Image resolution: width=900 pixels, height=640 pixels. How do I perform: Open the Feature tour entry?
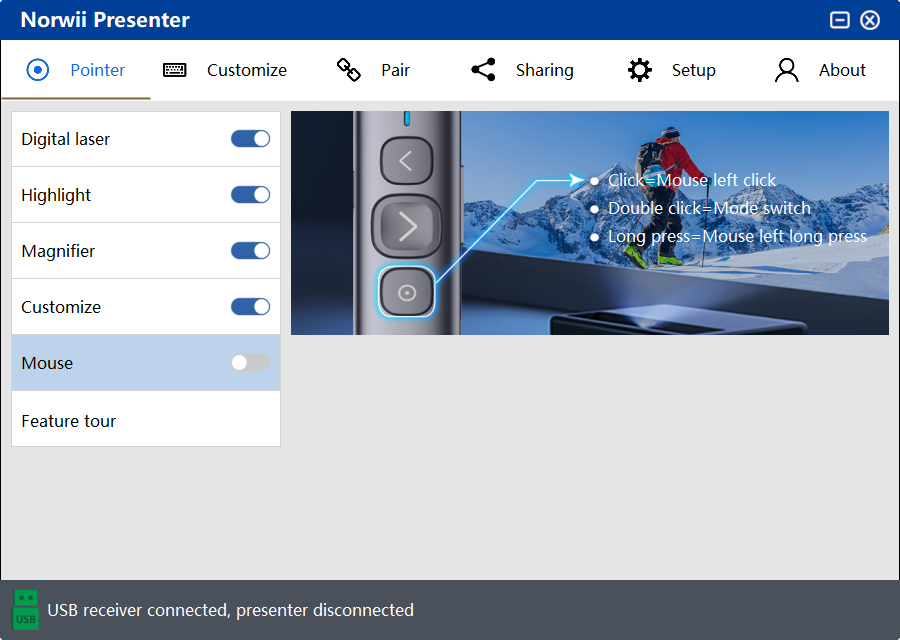click(146, 420)
